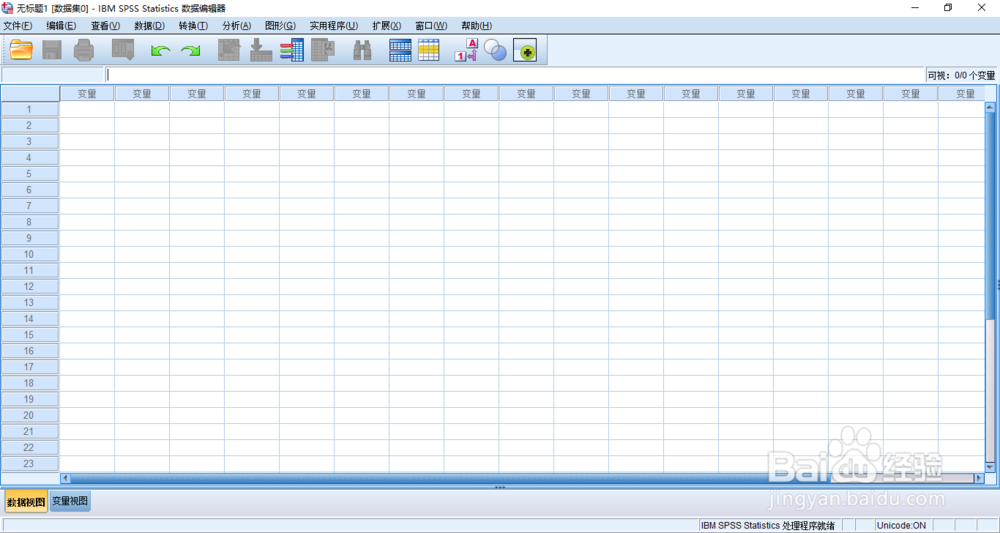Select row header 2
1000x533 pixels.
click(x=30, y=125)
